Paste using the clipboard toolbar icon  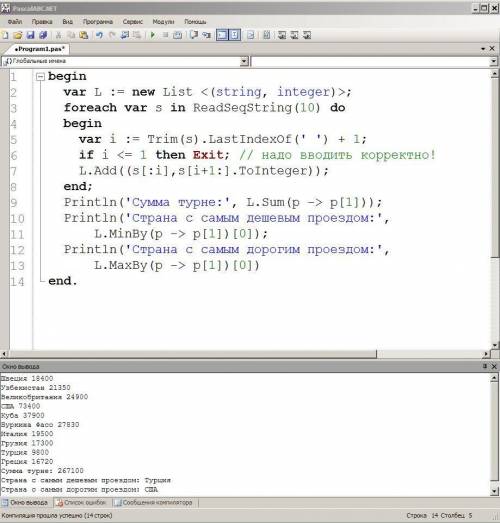point(84,35)
